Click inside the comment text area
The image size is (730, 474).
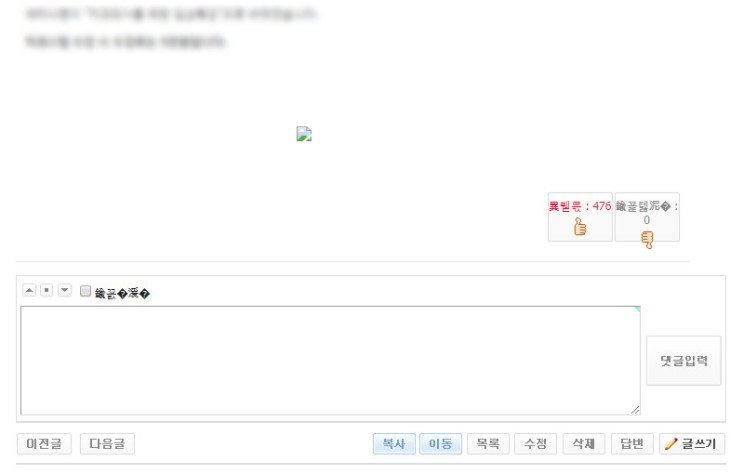[x=330, y=360]
